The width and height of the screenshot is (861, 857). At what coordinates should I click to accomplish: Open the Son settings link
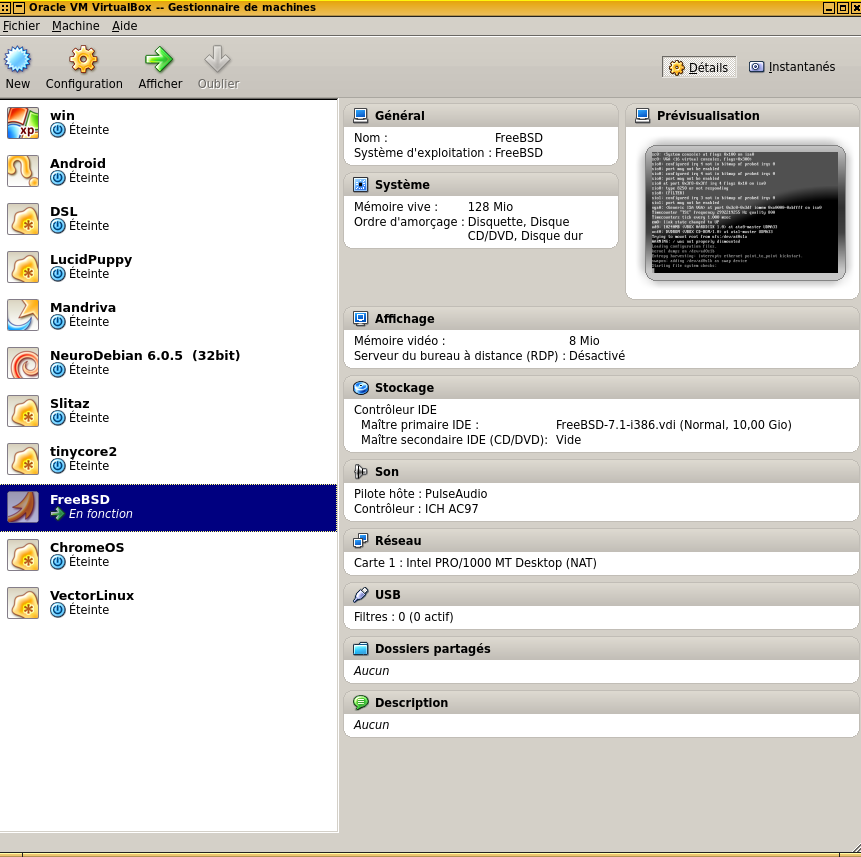pyautogui.click(x=387, y=472)
